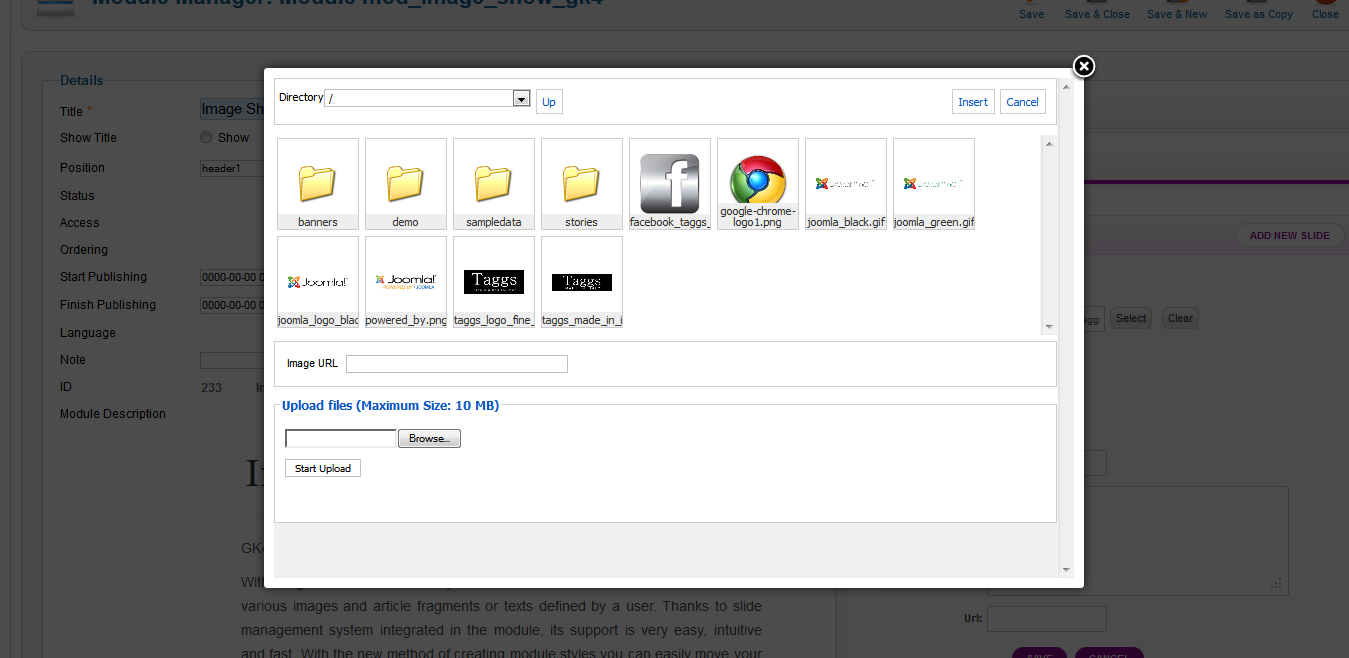
Task: Click the upload file path field
Action: [341, 438]
